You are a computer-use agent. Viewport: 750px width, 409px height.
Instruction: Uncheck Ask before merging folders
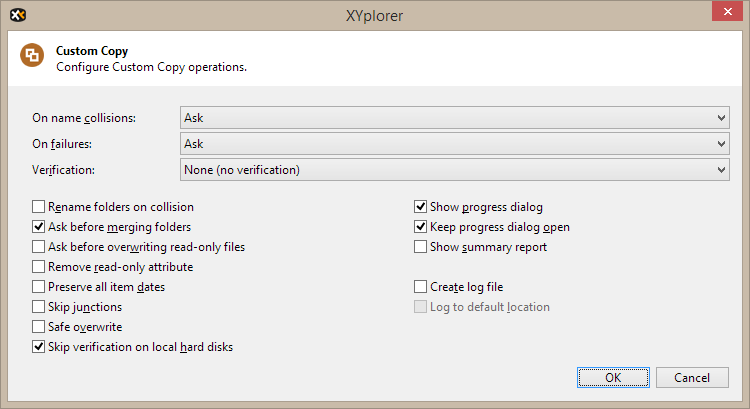39,227
